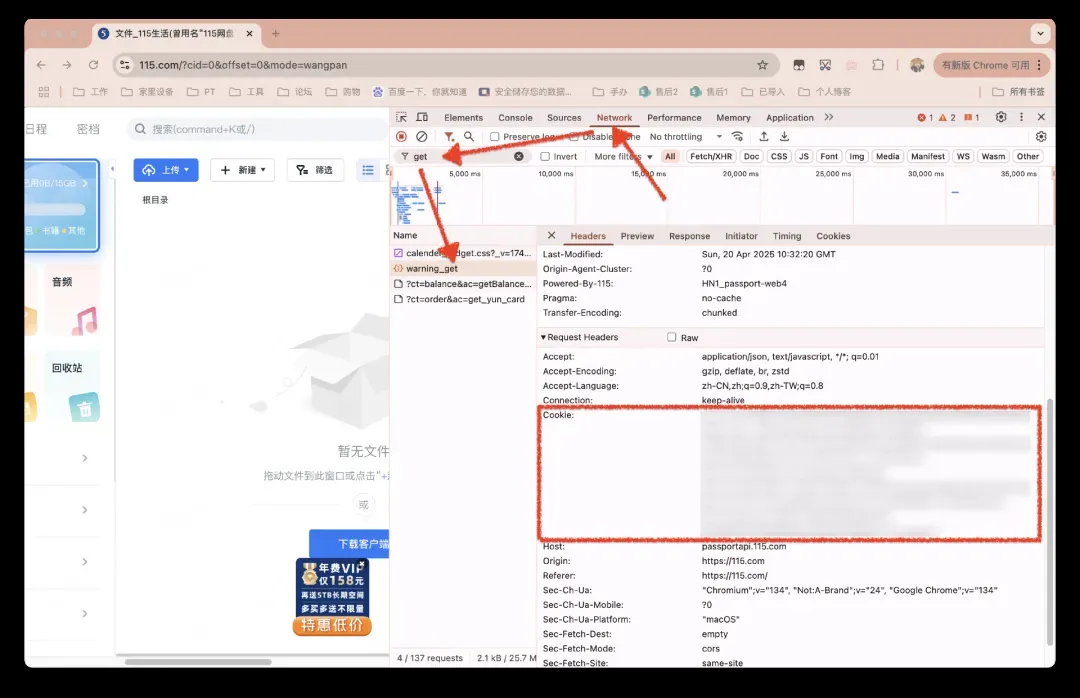Check the Invert filter checkbox
1080x698 pixels.
coord(545,157)
